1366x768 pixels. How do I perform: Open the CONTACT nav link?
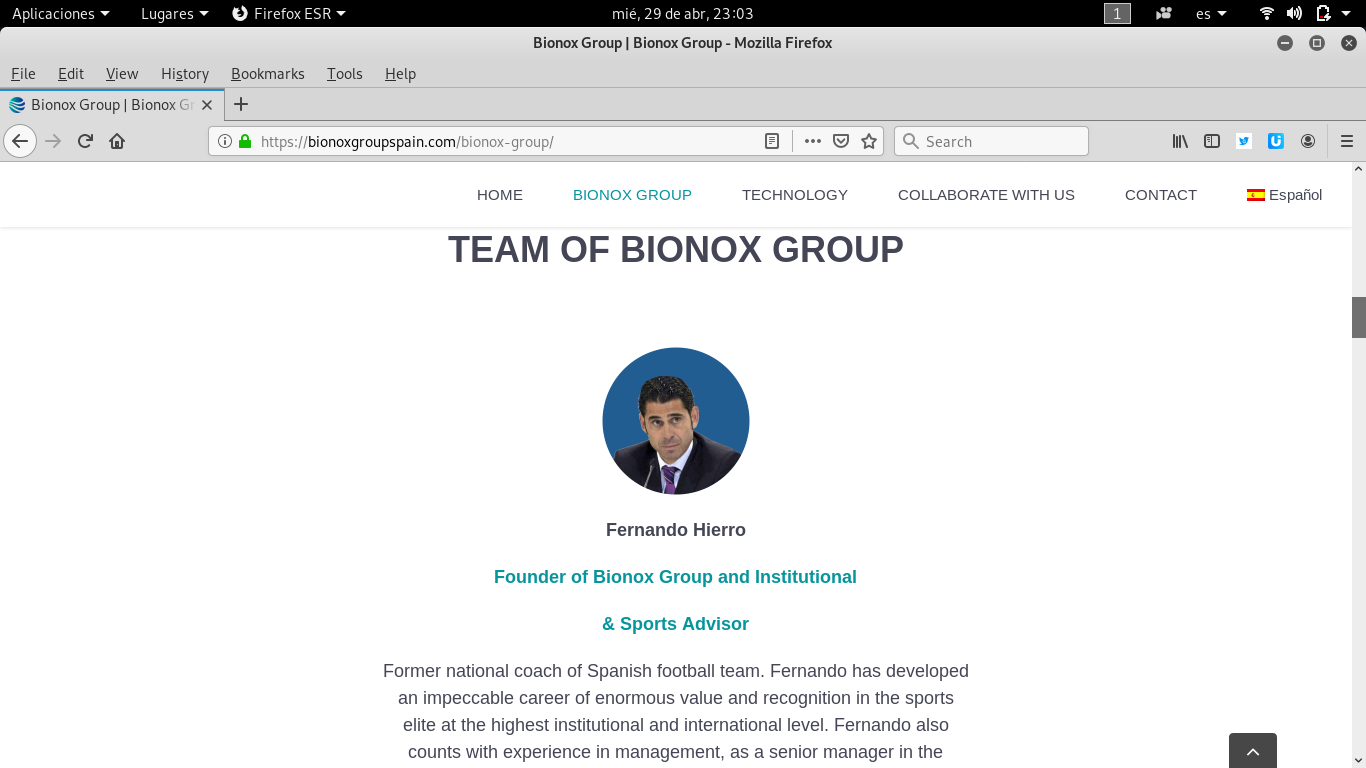1161,195
